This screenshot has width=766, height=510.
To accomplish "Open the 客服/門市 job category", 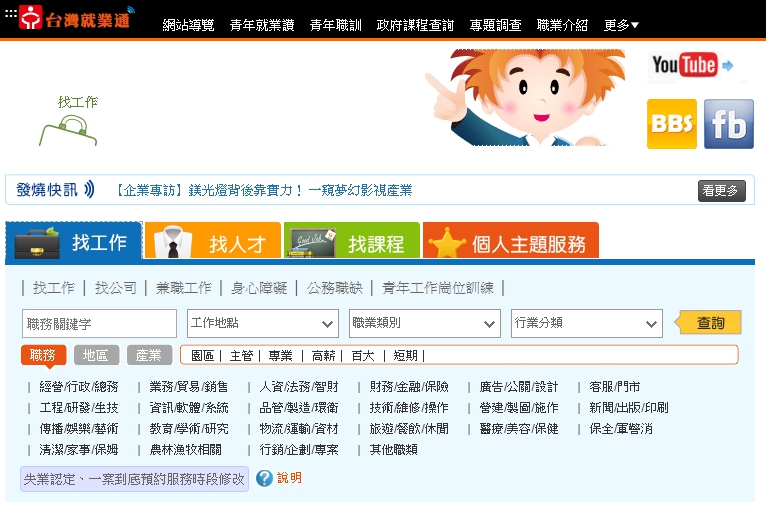I will pyautogui.click(x=615, y=387).
